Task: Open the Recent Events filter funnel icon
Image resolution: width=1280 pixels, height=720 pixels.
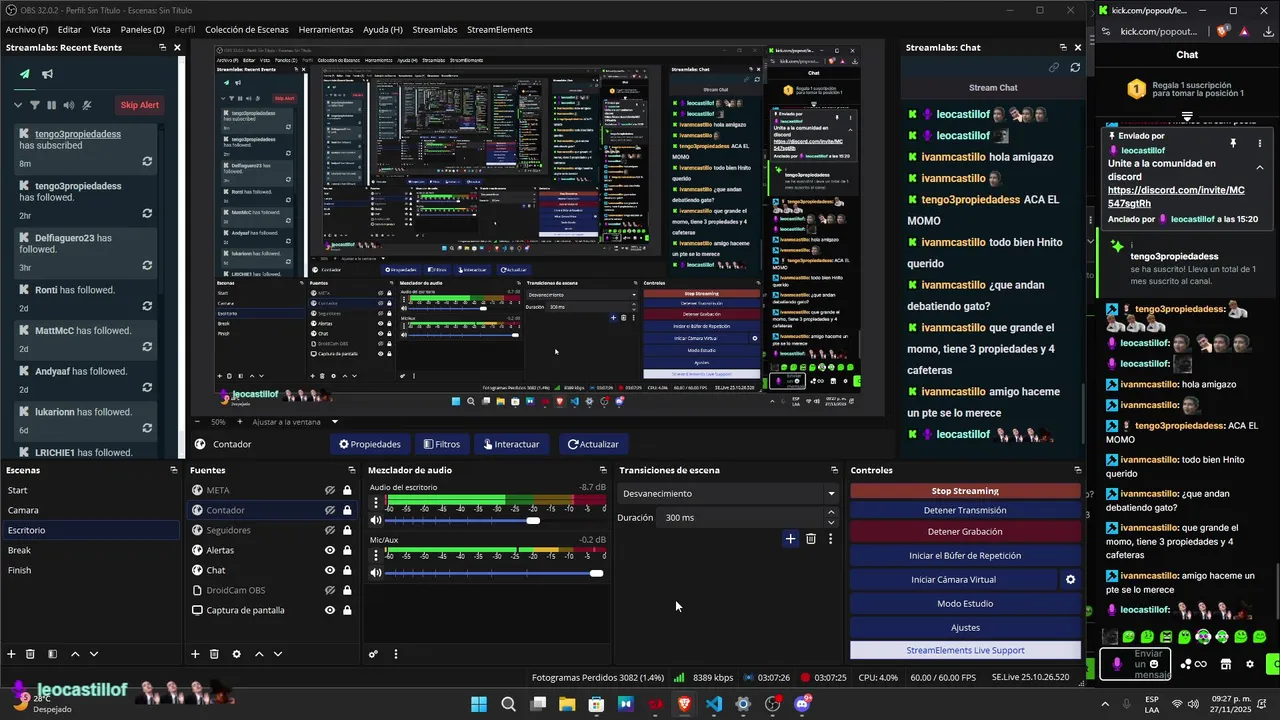Action: (35, 105)
